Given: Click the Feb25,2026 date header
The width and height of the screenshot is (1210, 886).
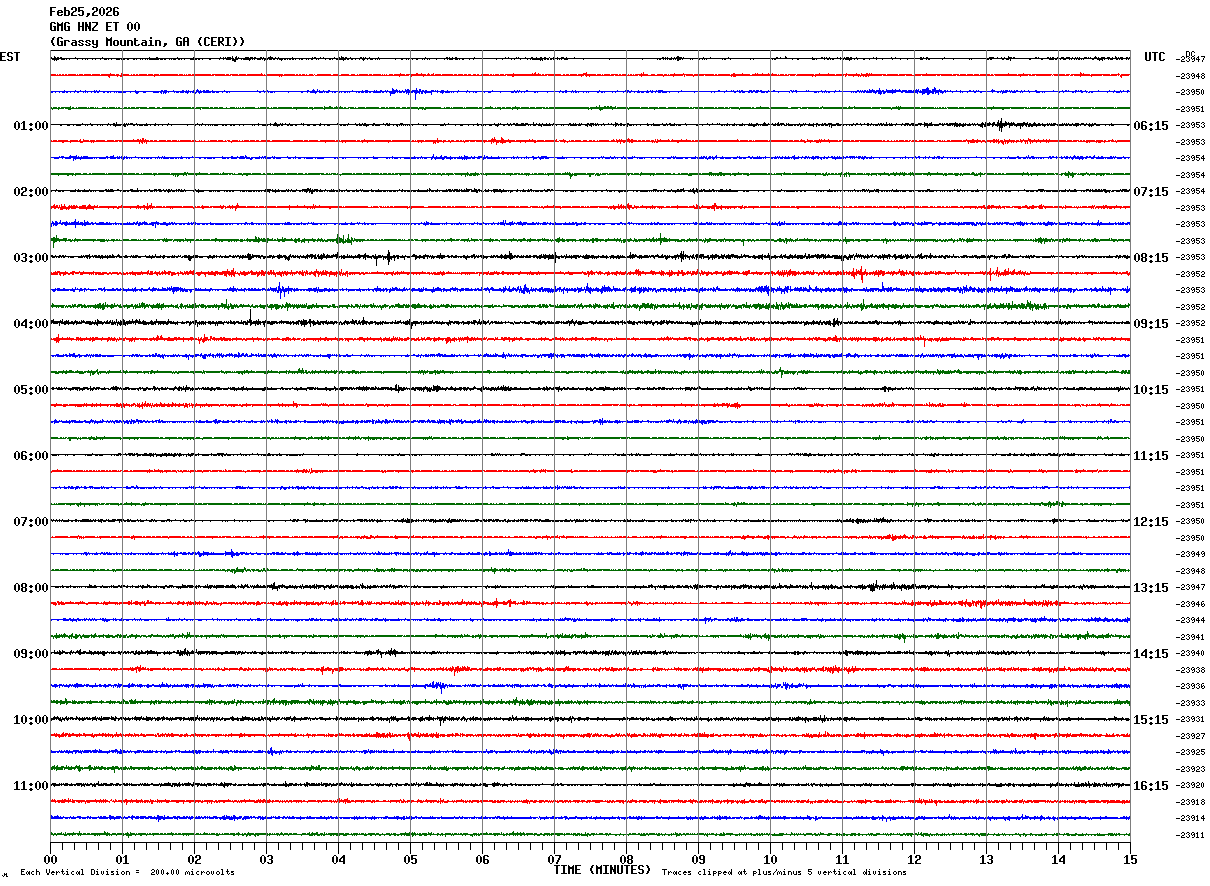Looking at the screenshot, I should point(84,12).
